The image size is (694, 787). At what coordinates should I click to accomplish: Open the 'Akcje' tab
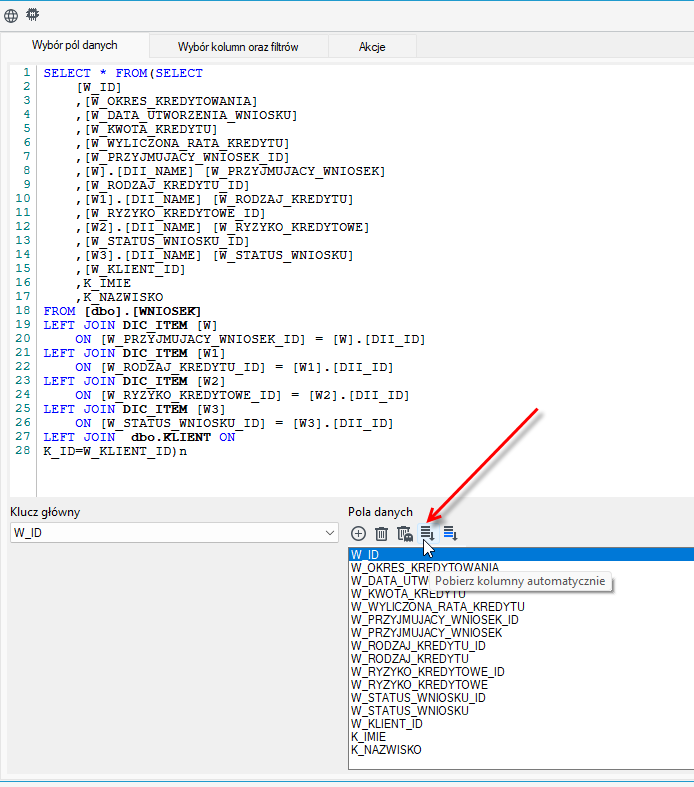(372, 47)
